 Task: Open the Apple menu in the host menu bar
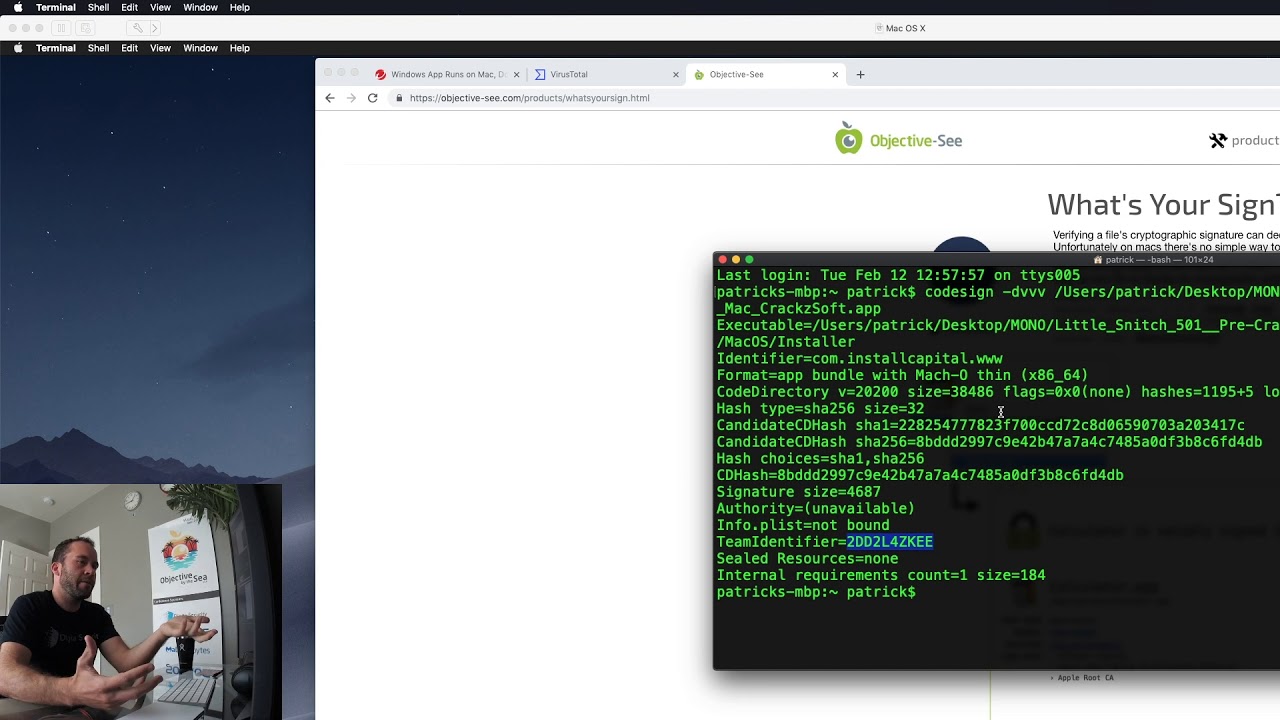click(x=18, y=7)
